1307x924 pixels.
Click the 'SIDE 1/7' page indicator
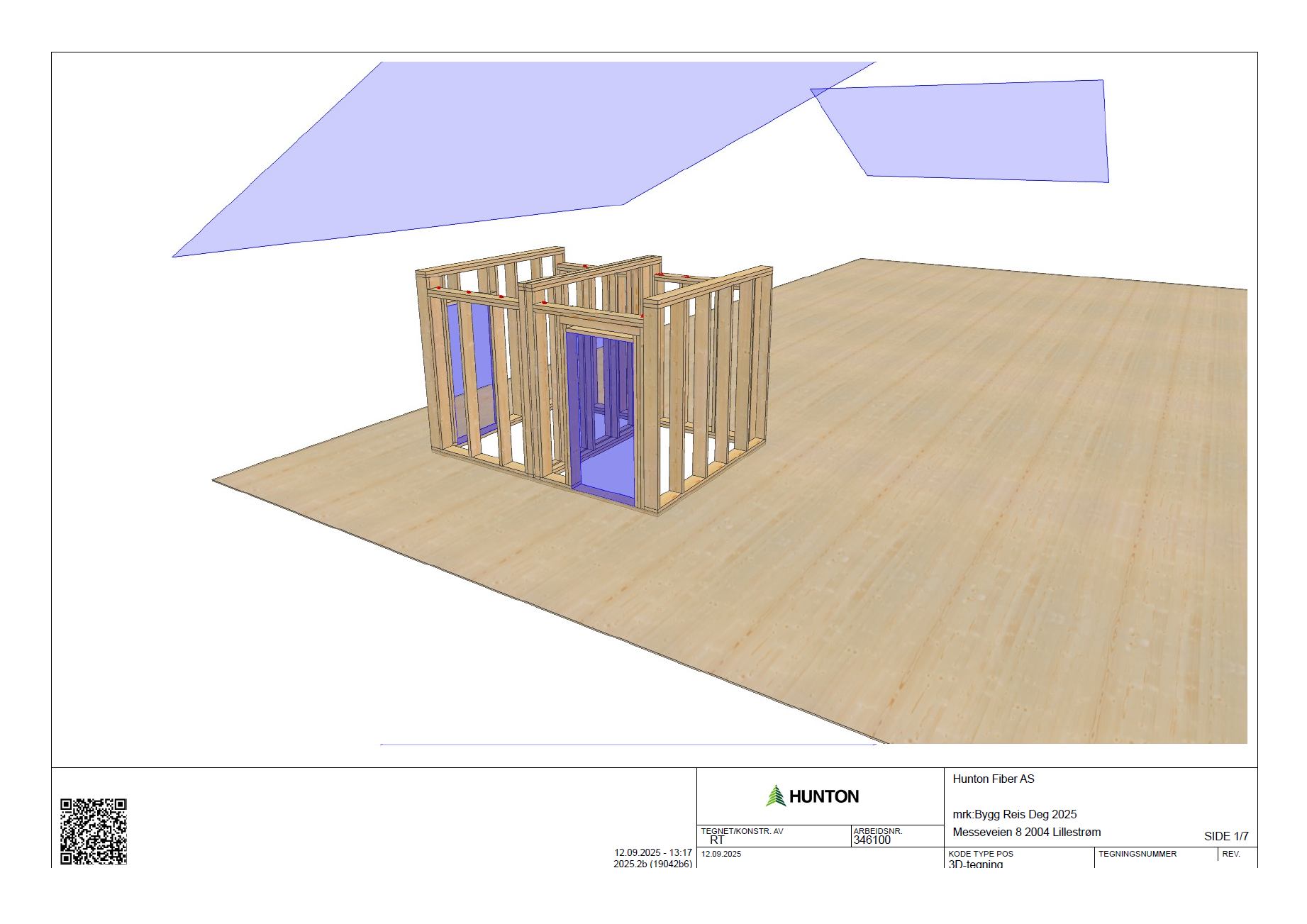(1225, 836)
